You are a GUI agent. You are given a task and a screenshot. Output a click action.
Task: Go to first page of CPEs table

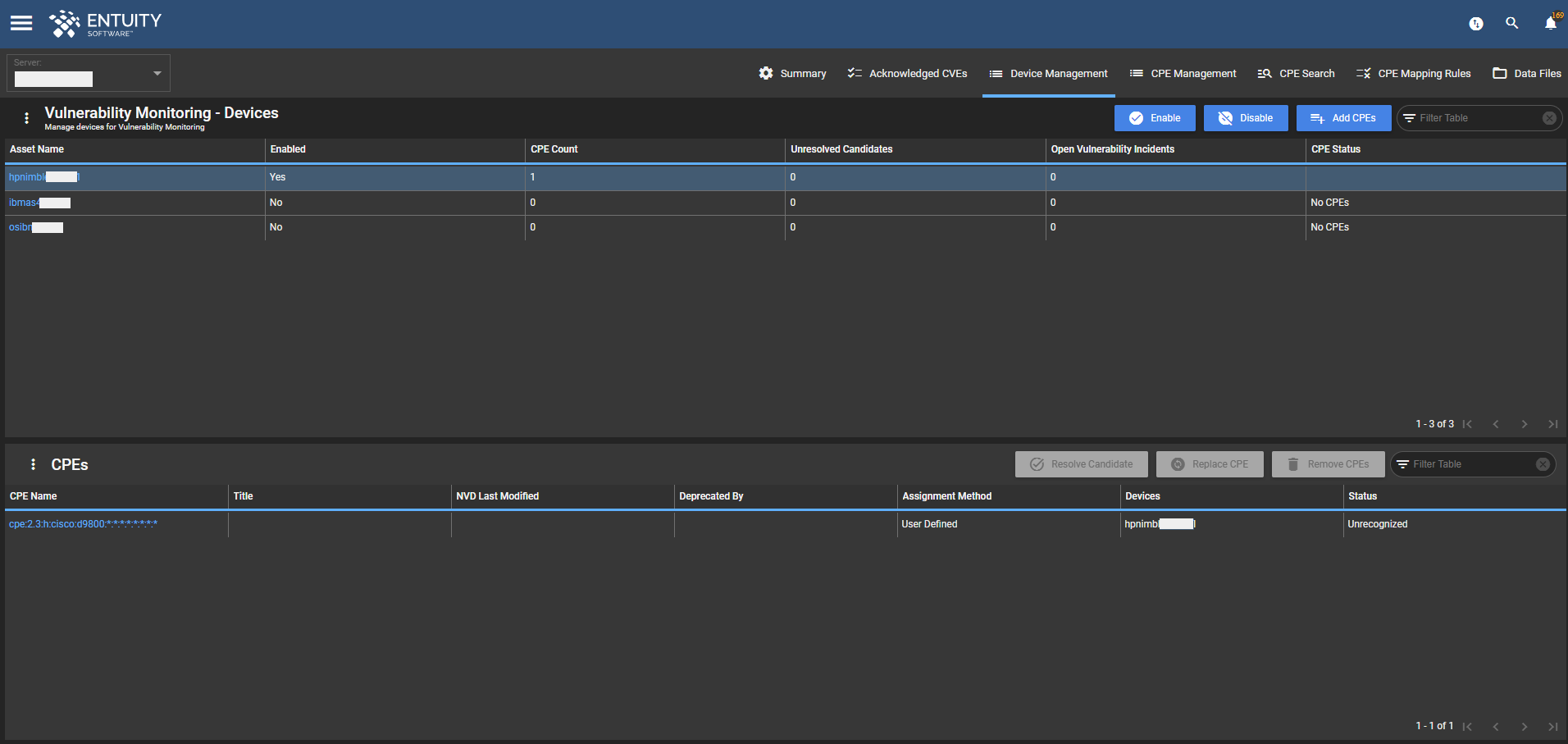pos(1467,726)
